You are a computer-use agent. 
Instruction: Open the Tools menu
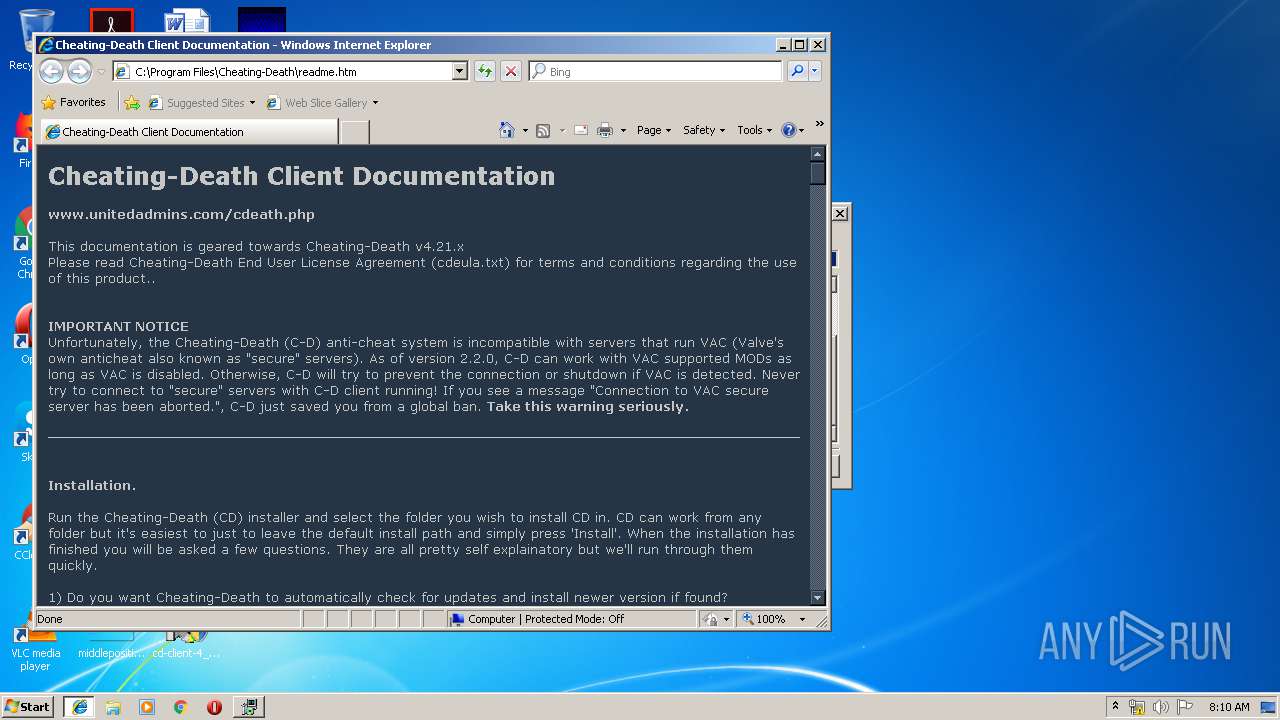[x=755, y=130]
